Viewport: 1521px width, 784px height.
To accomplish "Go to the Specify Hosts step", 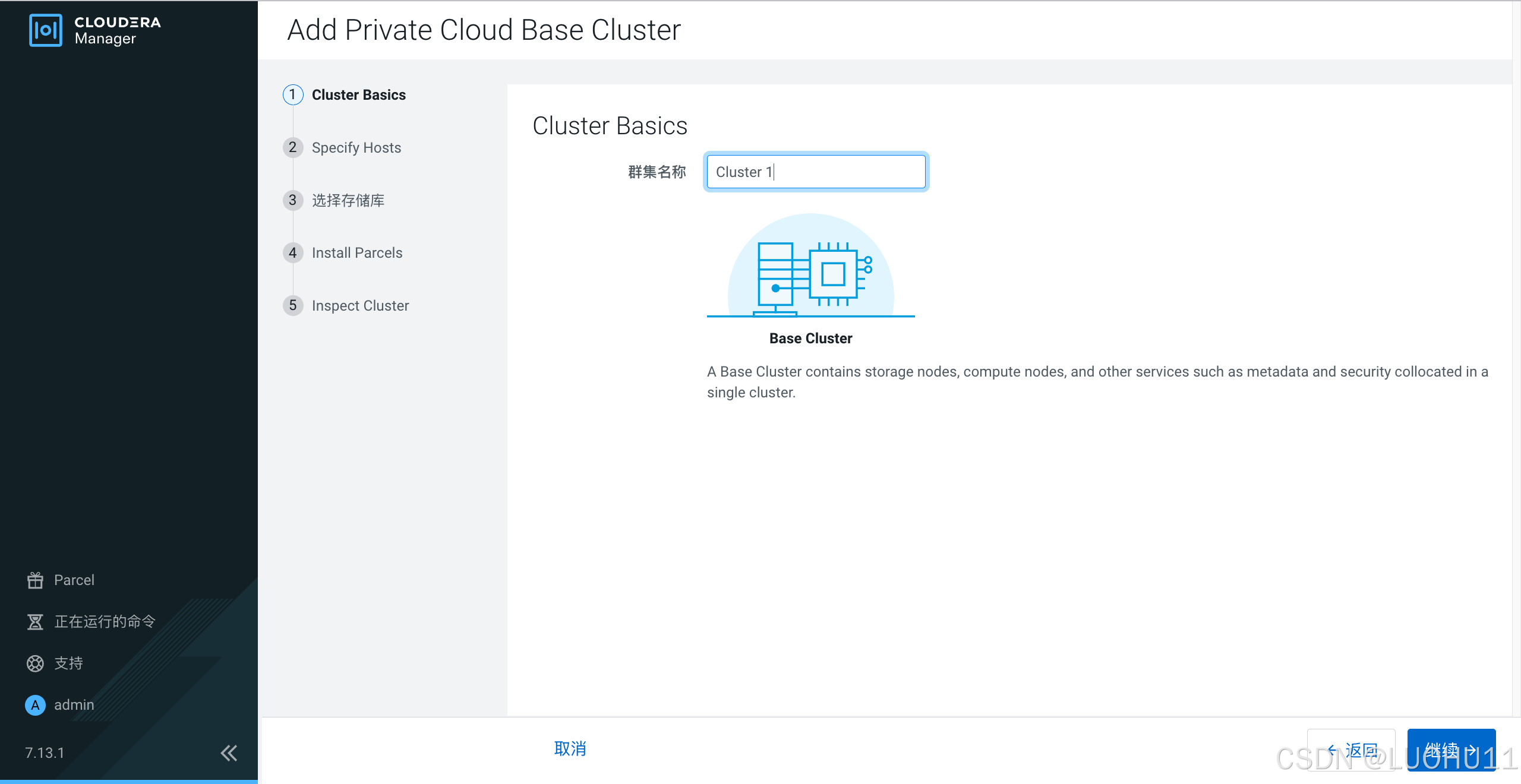I will click(356, 148).
